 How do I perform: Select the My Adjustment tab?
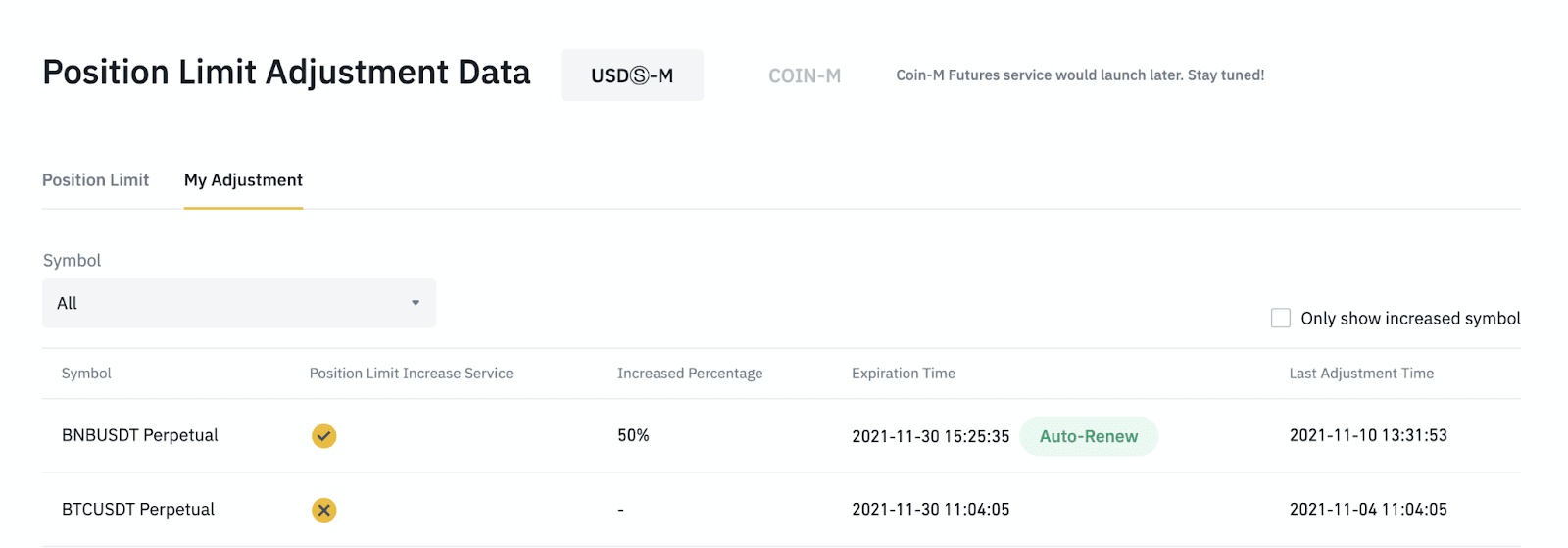[243, 180]
